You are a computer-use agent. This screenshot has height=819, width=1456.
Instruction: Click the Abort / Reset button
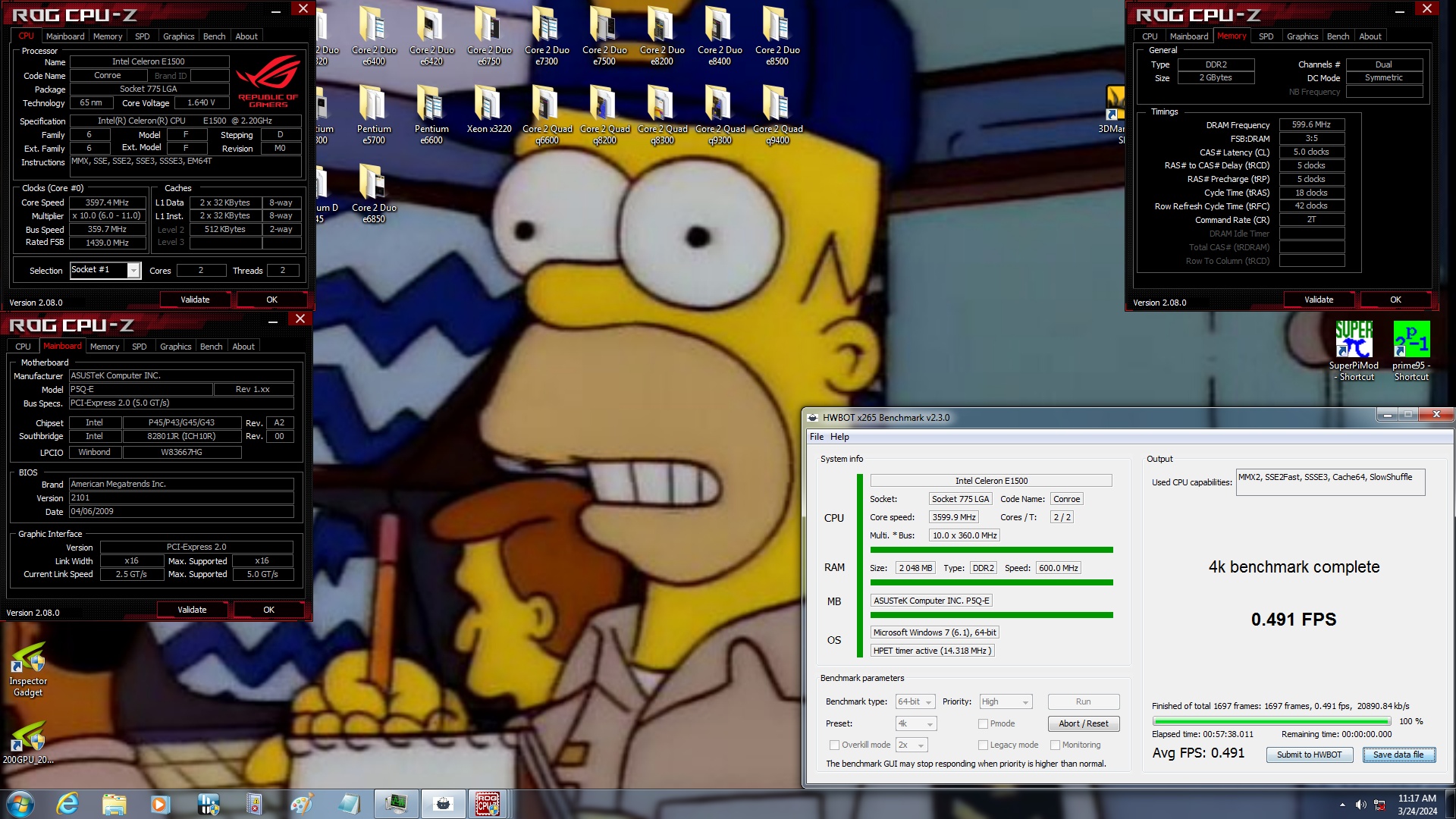click(1083, 723)
